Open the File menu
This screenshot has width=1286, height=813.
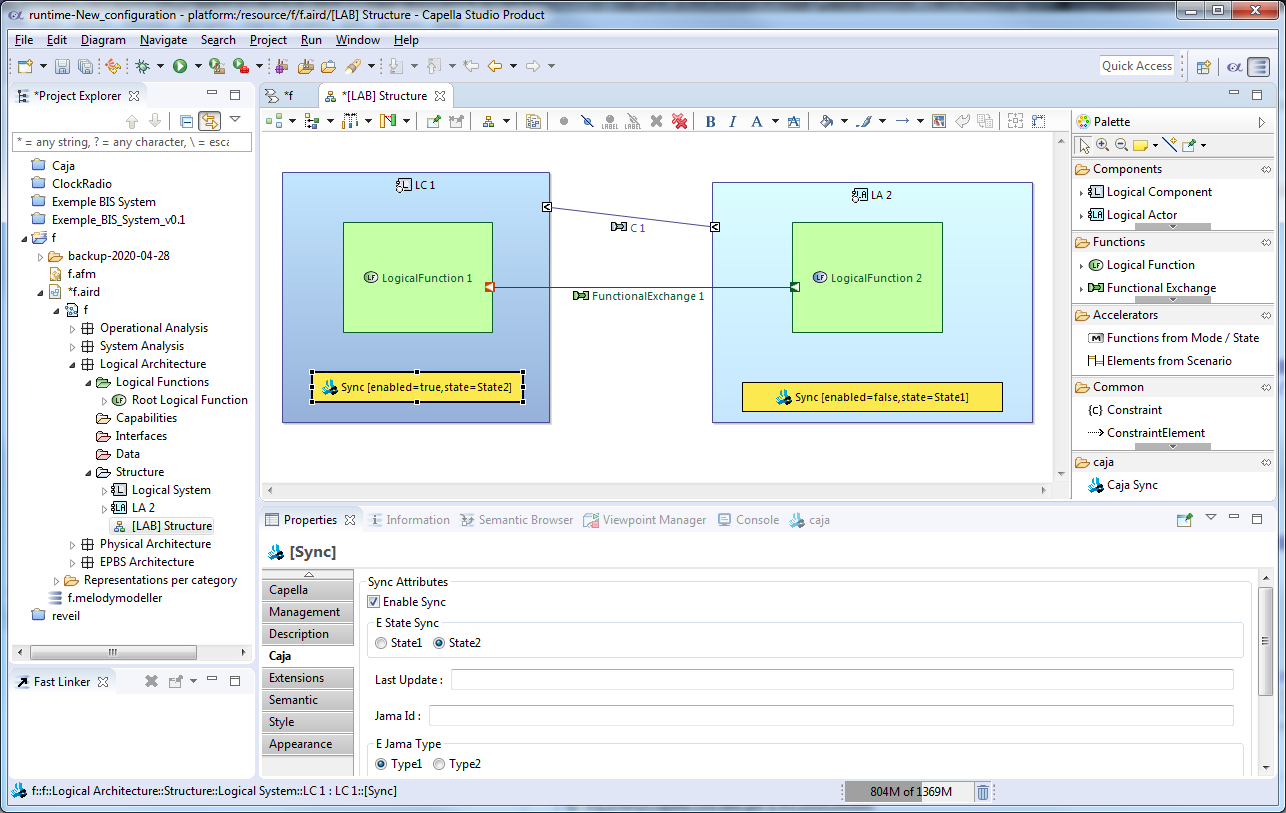(x=24, y=40)
